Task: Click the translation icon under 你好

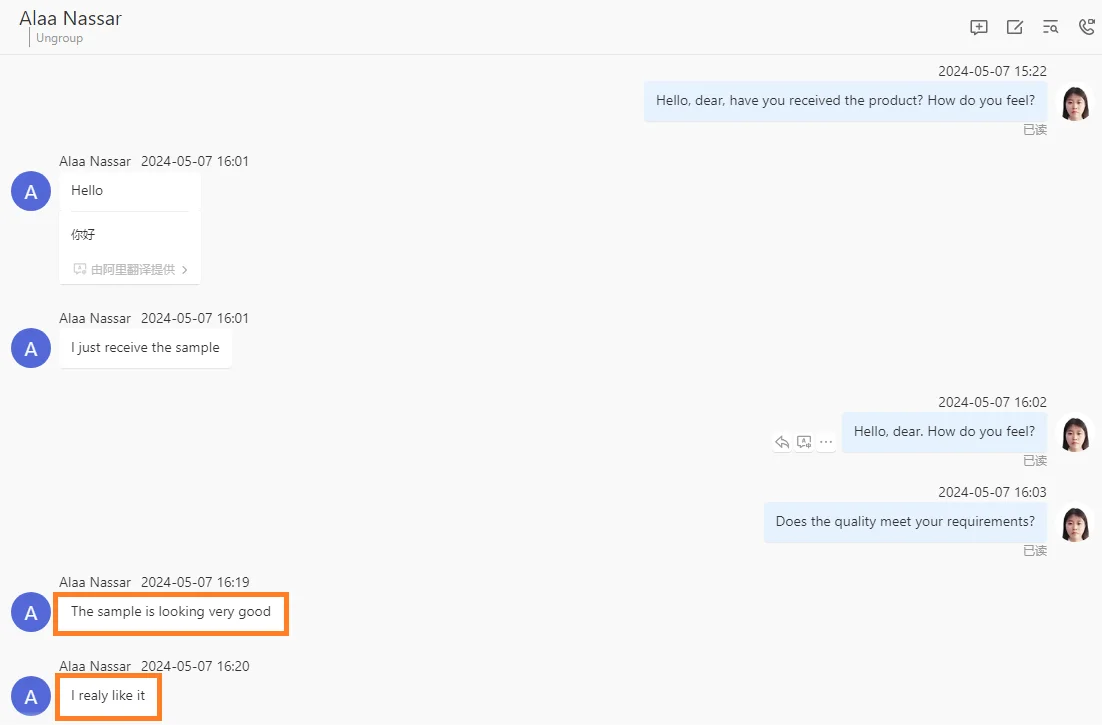Action: point(80,269)
